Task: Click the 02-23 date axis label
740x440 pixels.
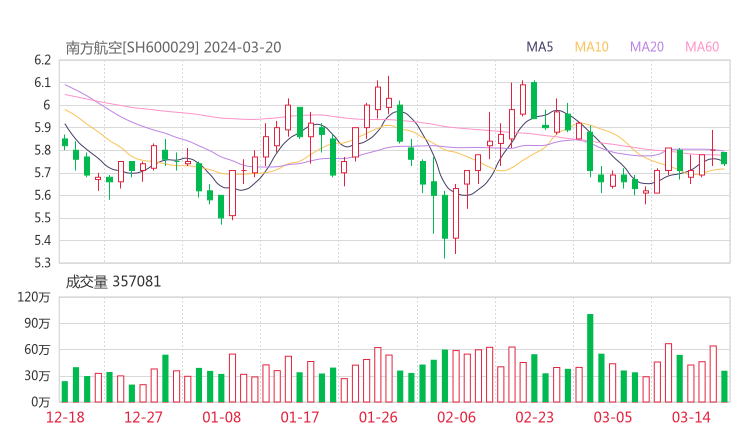Action: point(535,417)
